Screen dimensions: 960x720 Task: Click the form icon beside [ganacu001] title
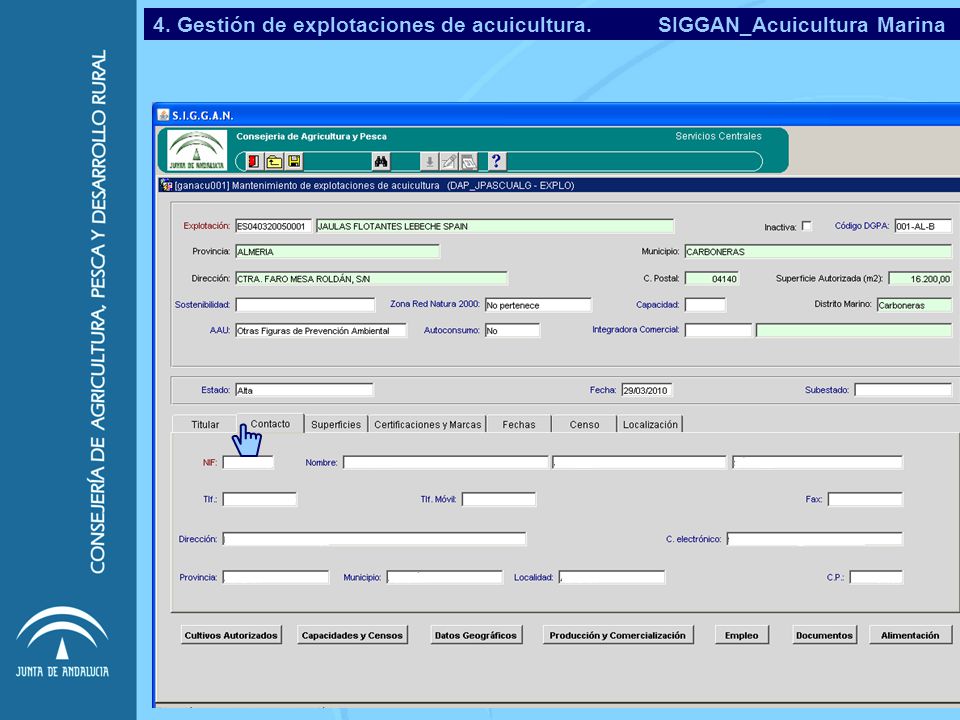165,185
